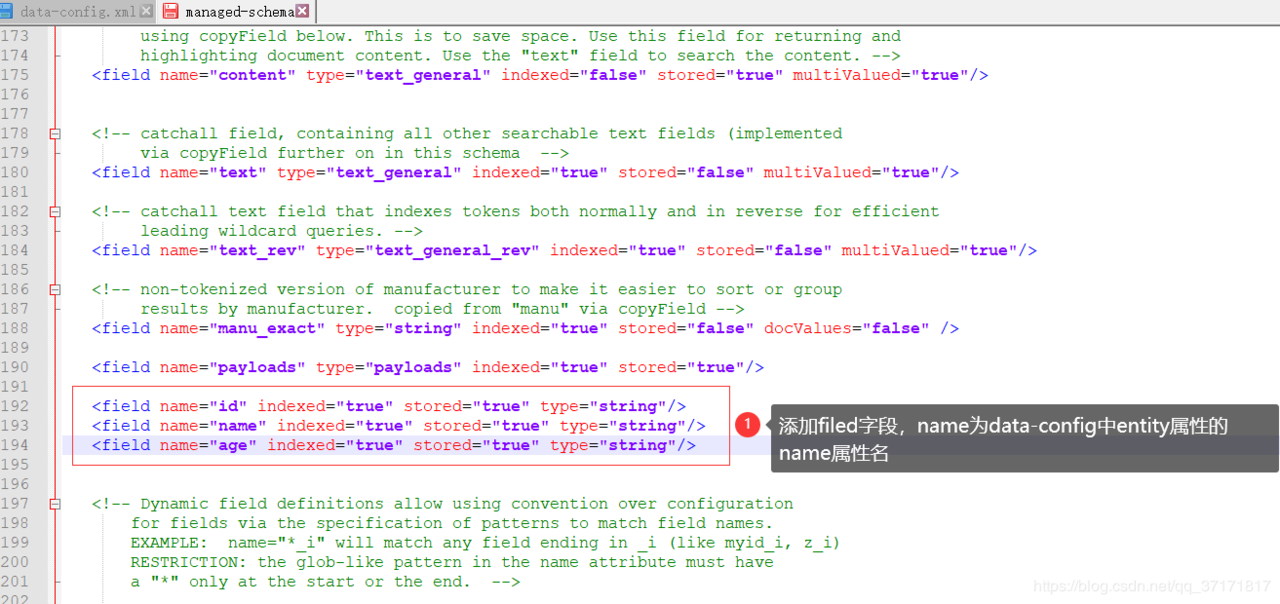Image resolution: width=1280 pixels, height=604 pixels.
Task: Click field name "id" on line 192
Action: point(228,406)
